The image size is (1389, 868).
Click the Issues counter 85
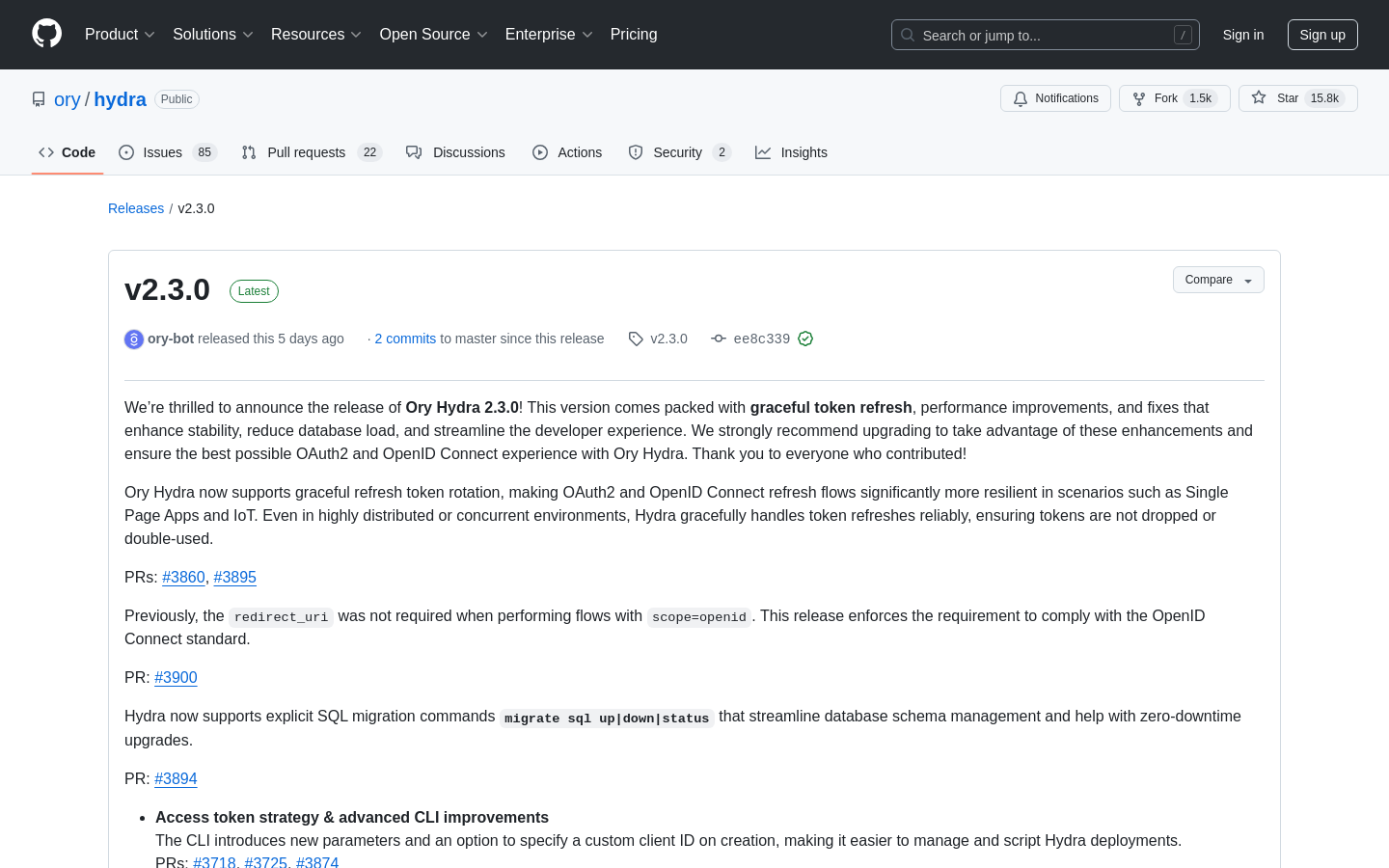tap(204, 152)
